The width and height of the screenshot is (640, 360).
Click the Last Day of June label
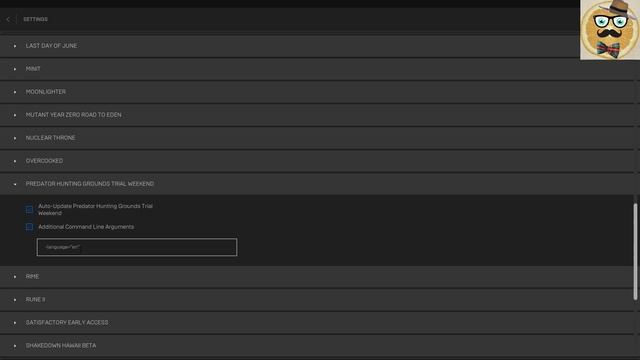(51, 46)
